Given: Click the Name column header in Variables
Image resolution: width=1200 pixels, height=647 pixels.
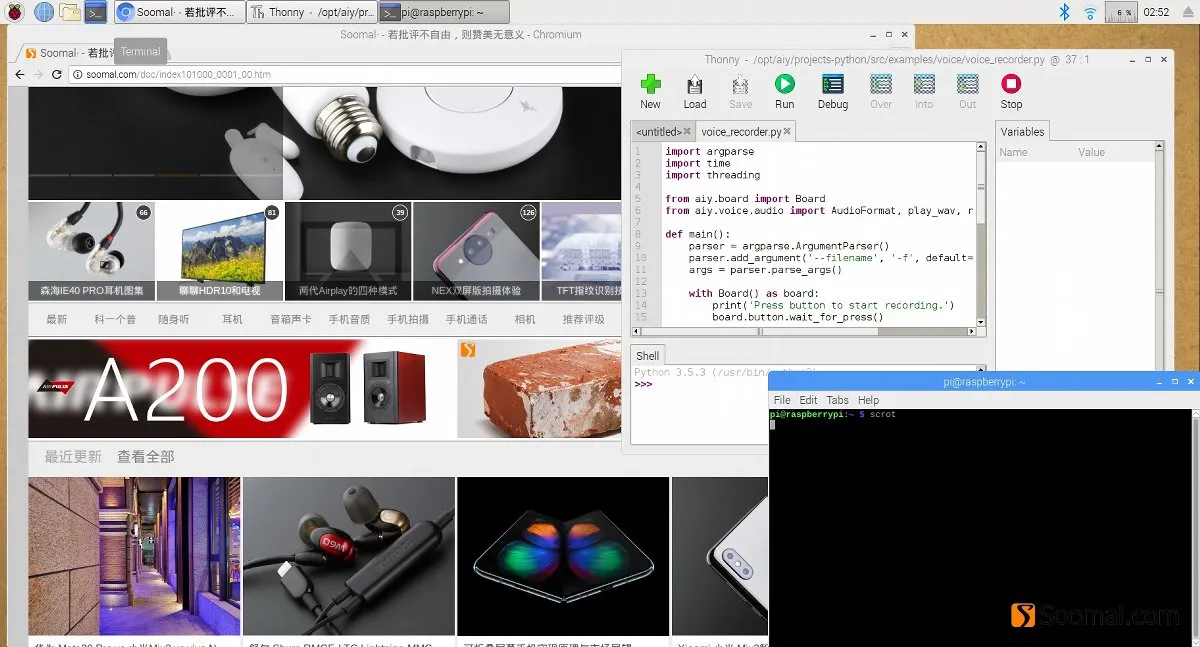Looking at the screenshot, I should (1014, 152).
